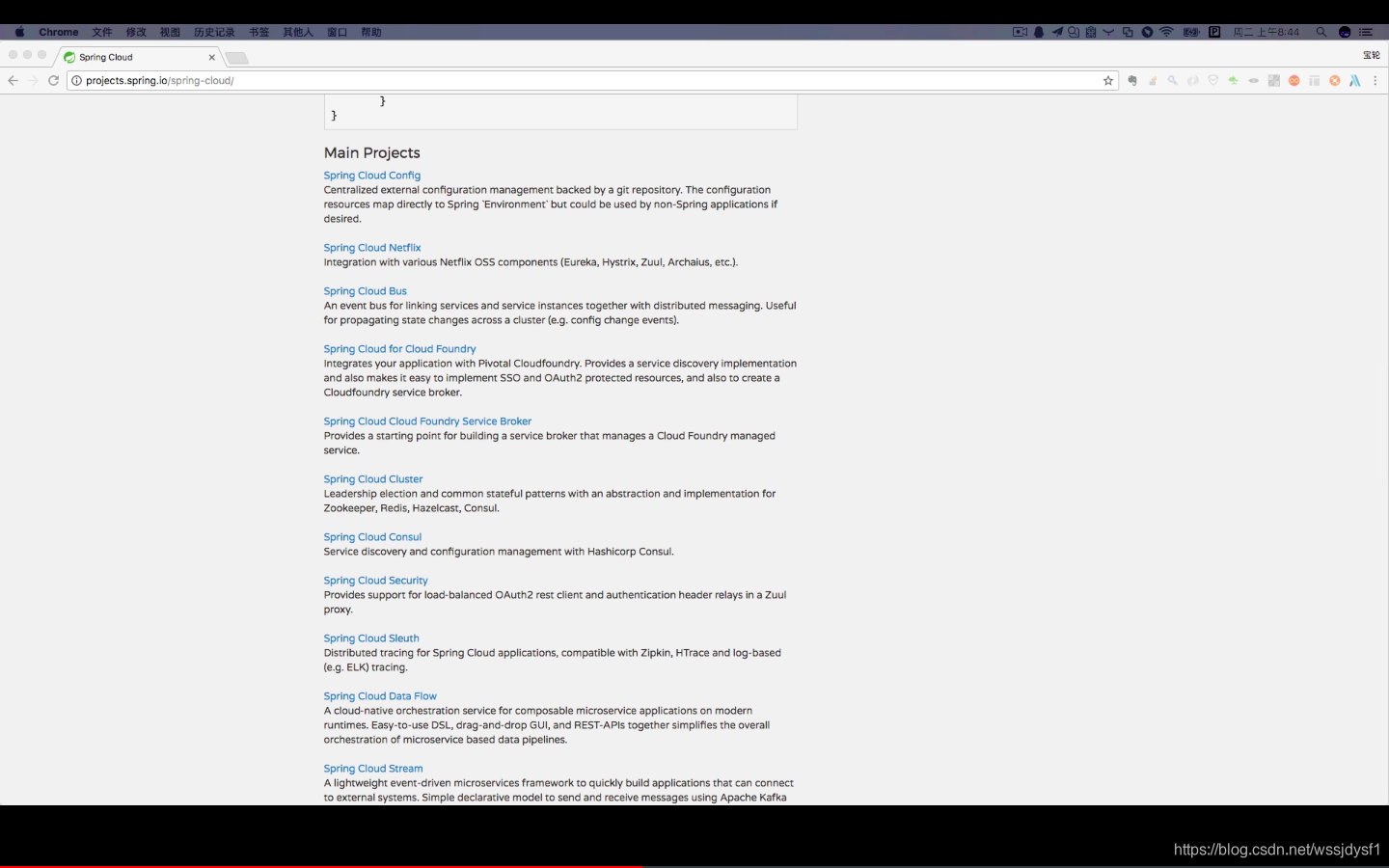Click the browser forward arrow
The image size is (1389, 868).
point(33,81)
